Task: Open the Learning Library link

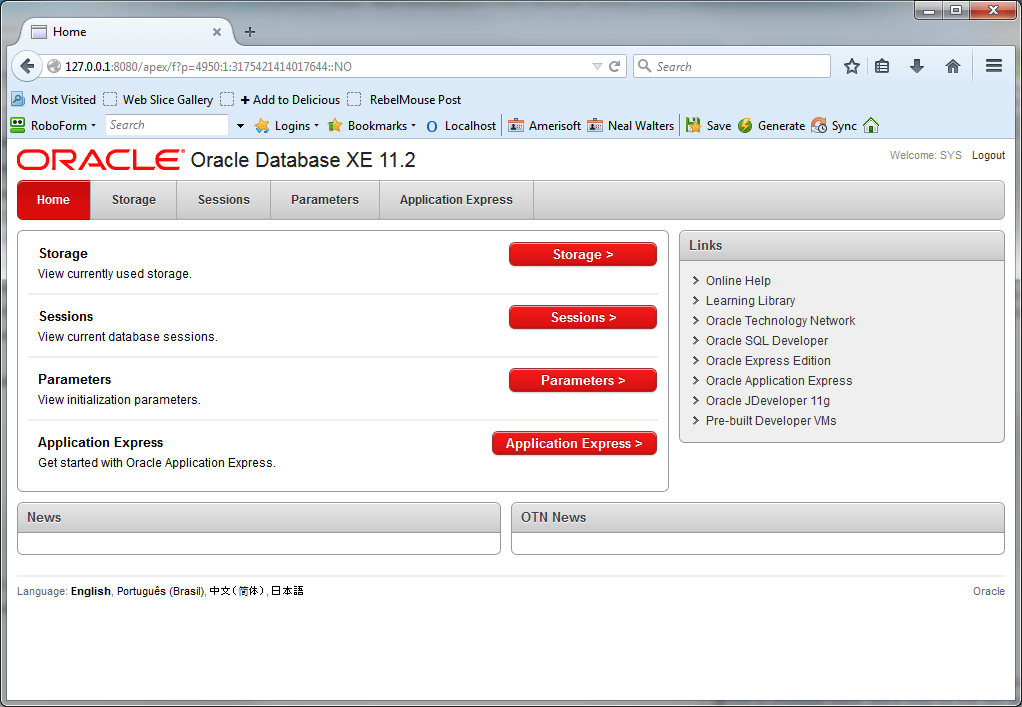Action: click(750, 301)
